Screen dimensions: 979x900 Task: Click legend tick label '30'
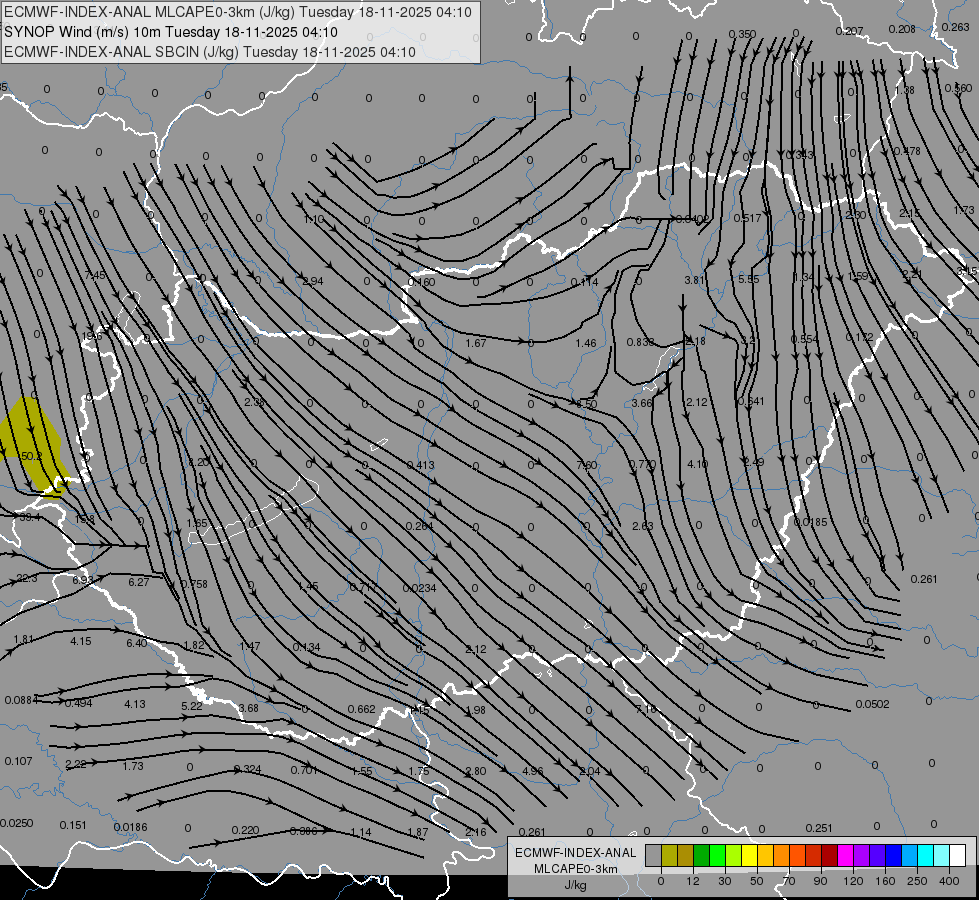[725, 881]
